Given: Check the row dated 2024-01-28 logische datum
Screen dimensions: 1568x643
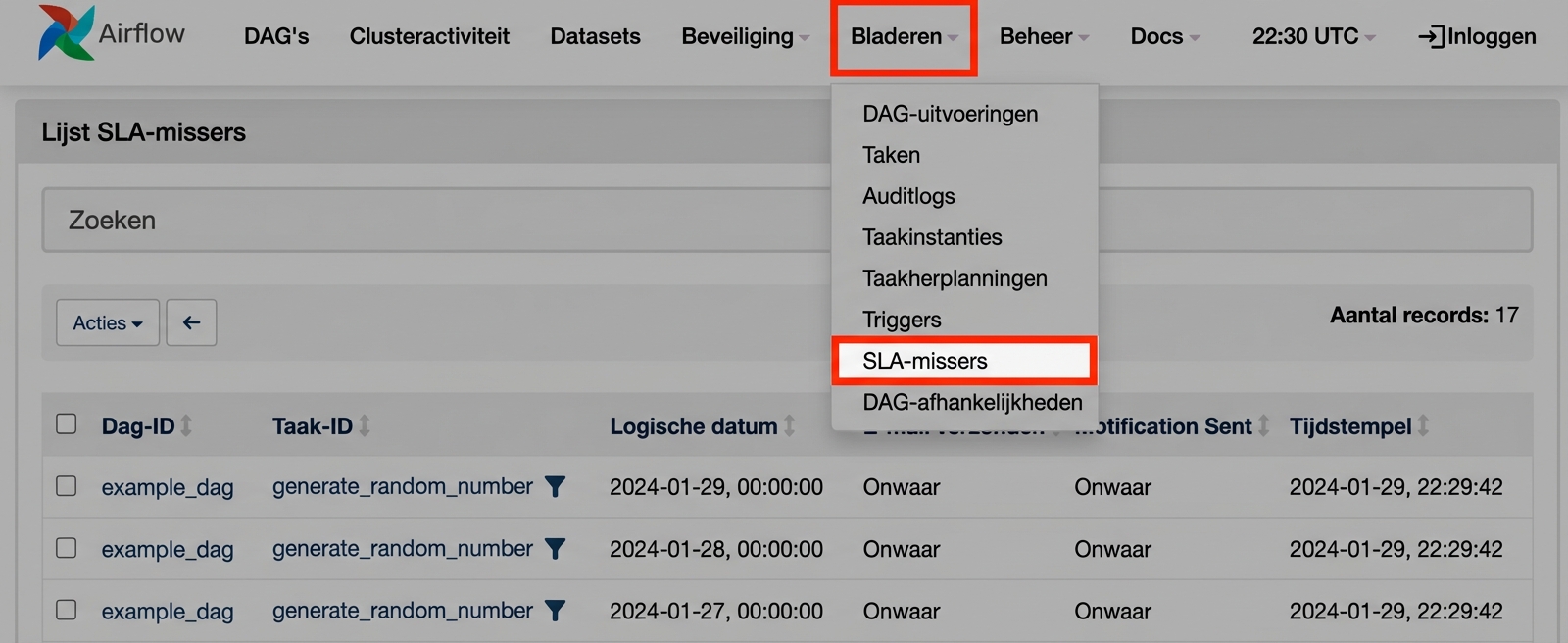Looking at the screenshot, I should click(x=67, y=547).
